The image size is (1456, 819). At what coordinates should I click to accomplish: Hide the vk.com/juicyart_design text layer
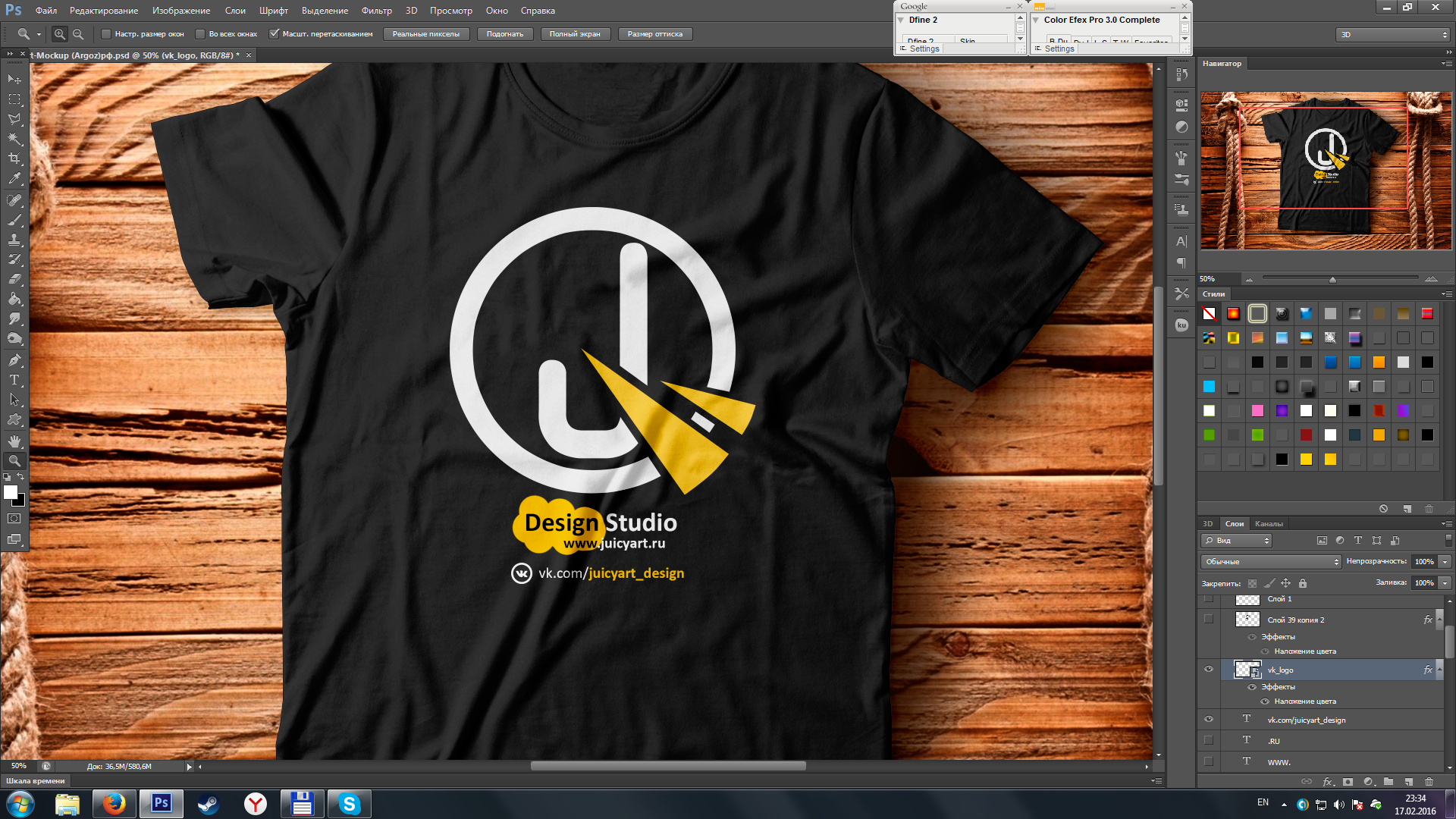point(1209,720)
